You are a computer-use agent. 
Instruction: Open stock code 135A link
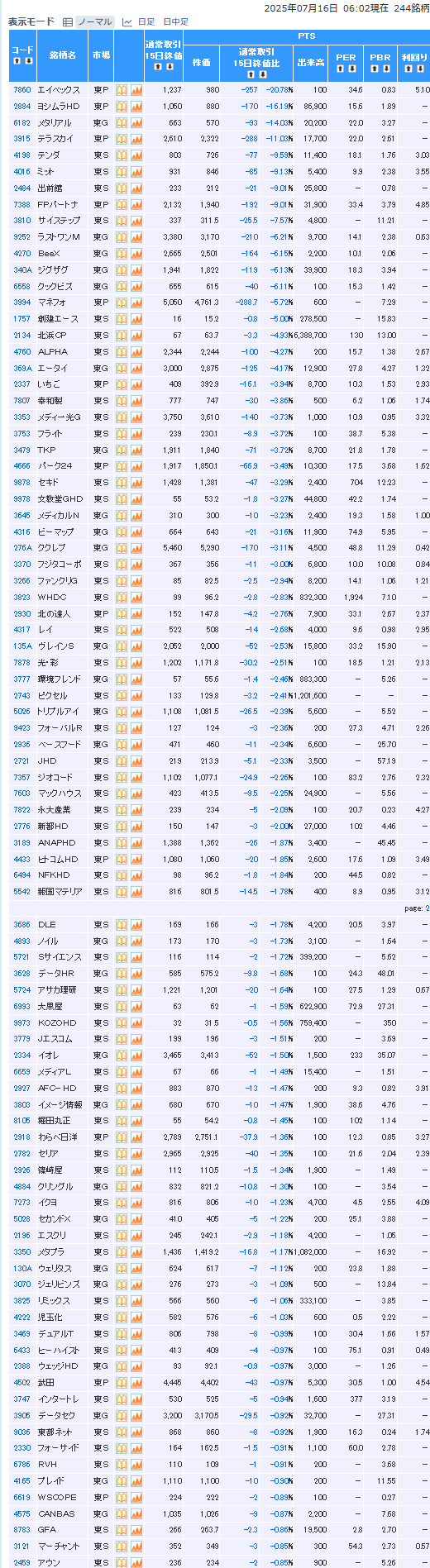pos(21,646)
